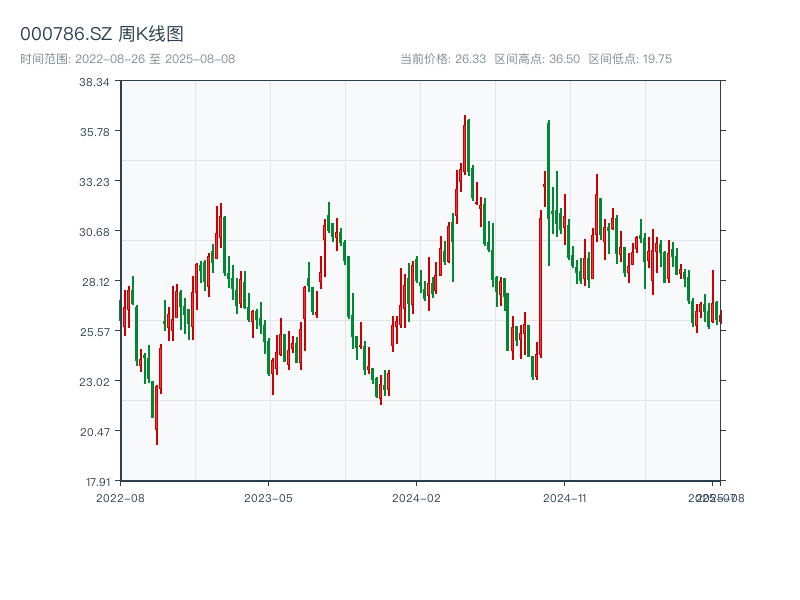Click the x-axis label 2022-08

click(x=120, y=498)
